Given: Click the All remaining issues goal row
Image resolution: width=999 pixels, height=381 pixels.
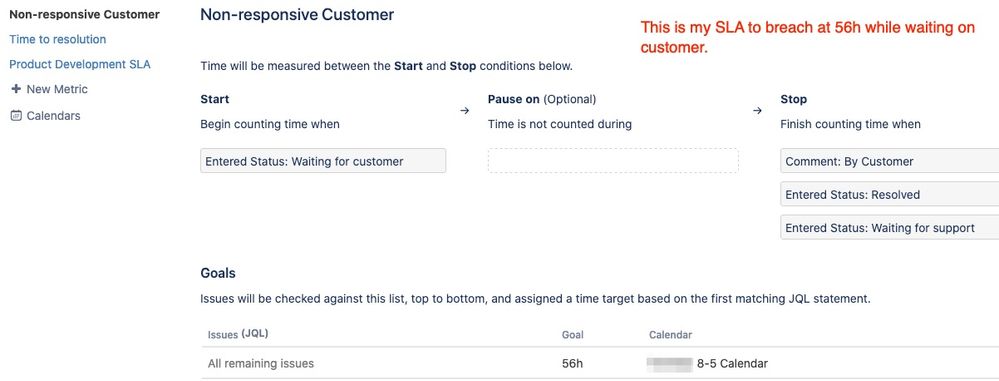Looking at the screenshot, I should (x=600, y=364).
